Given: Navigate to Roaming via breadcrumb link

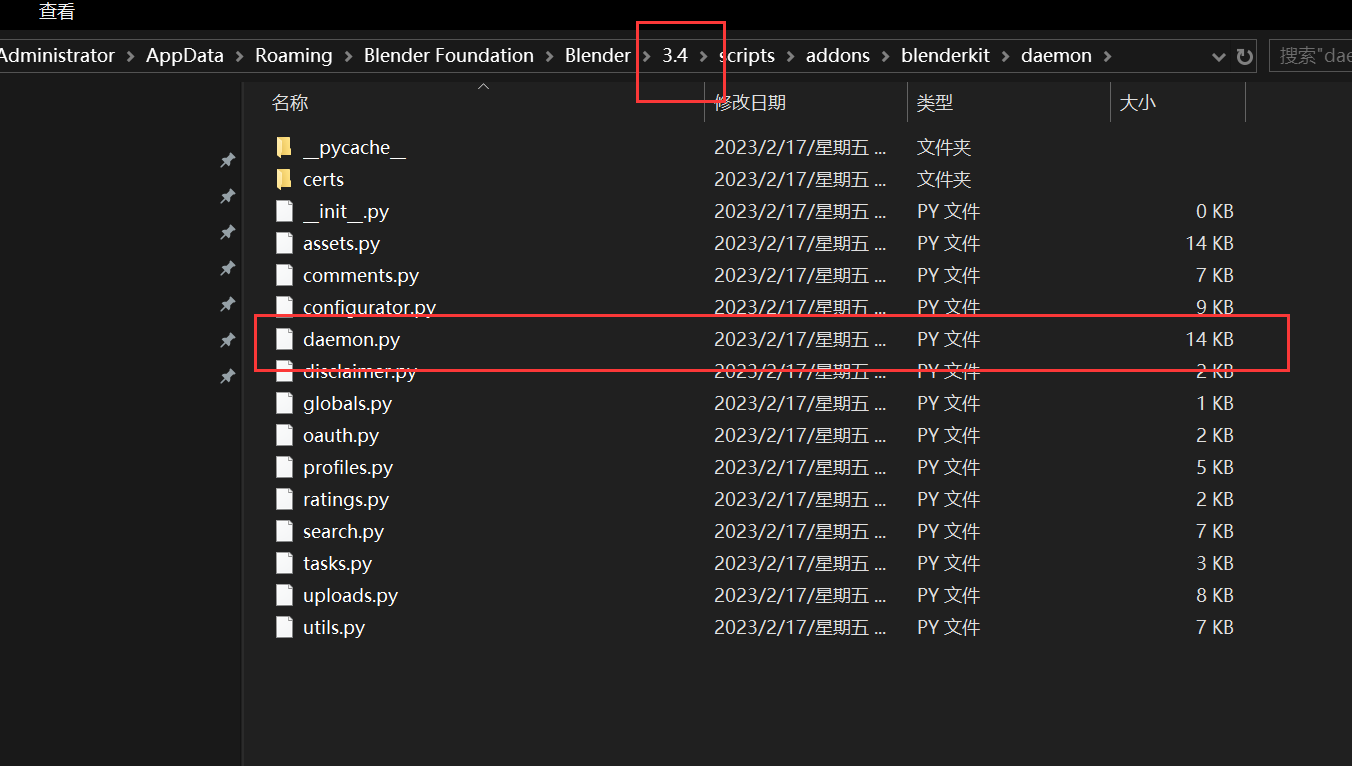Looking at the screenshot, I should pyautogui.click(x=293, y=56).
